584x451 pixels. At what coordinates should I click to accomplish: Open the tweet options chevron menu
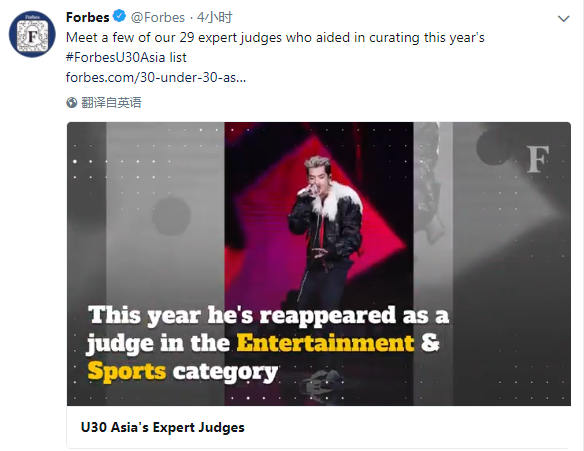click(x=563, y=19)
